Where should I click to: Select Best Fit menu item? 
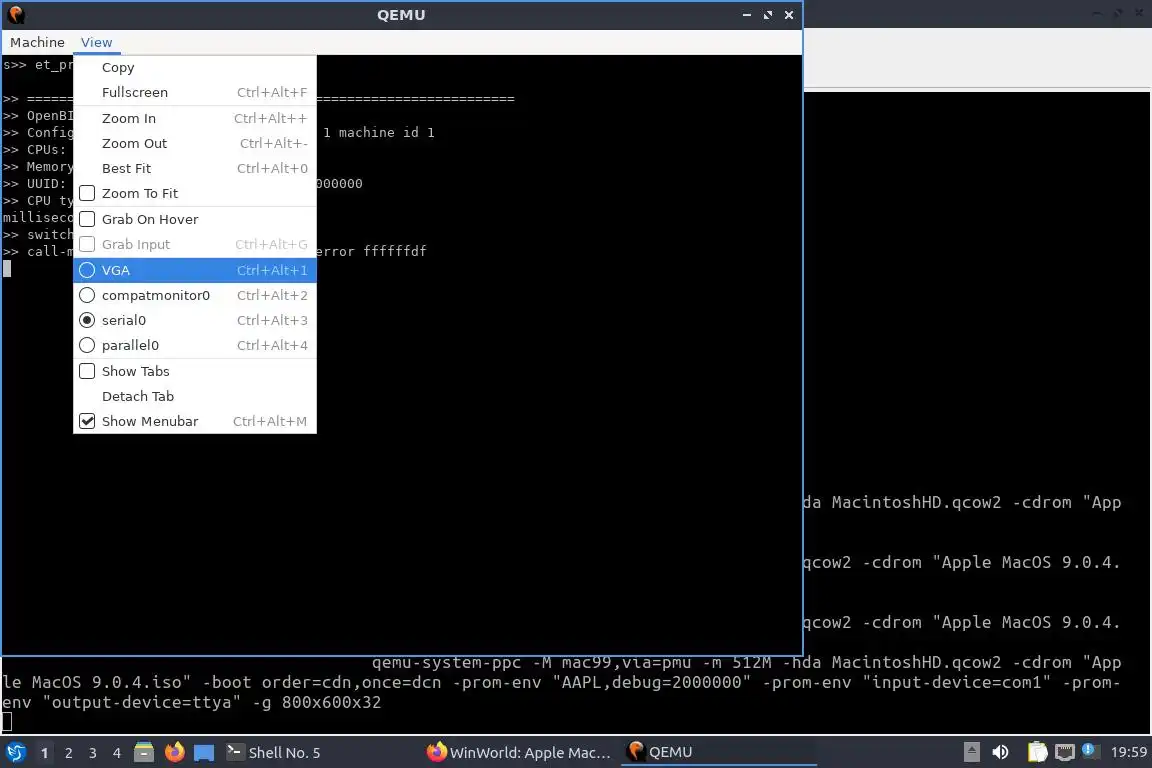(x=195, y=168)
